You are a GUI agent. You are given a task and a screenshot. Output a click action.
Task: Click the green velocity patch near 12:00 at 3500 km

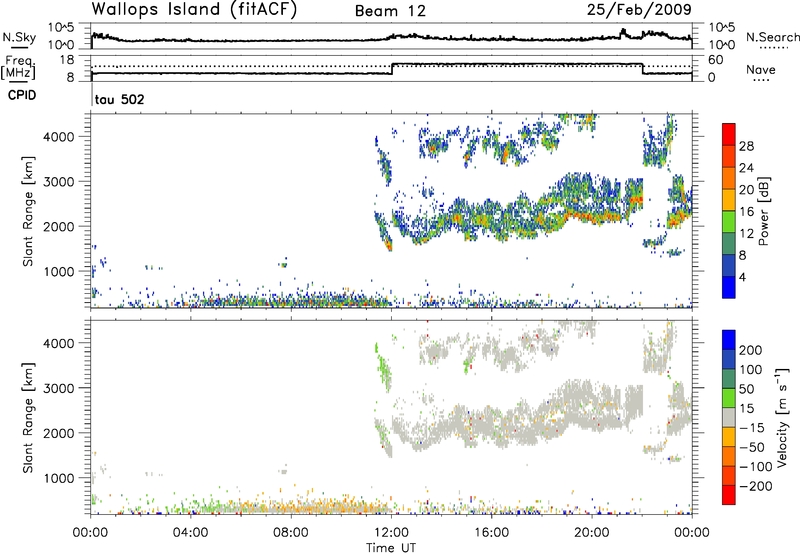coord(384,368)
